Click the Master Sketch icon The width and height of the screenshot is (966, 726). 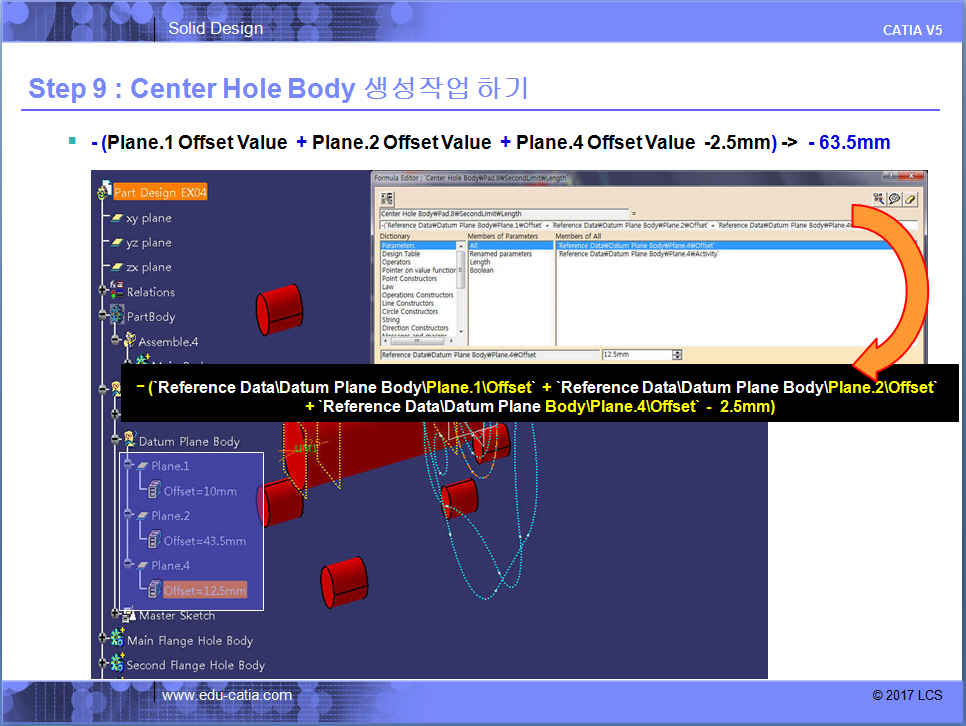pyautogui.click(x=129, y=615)
